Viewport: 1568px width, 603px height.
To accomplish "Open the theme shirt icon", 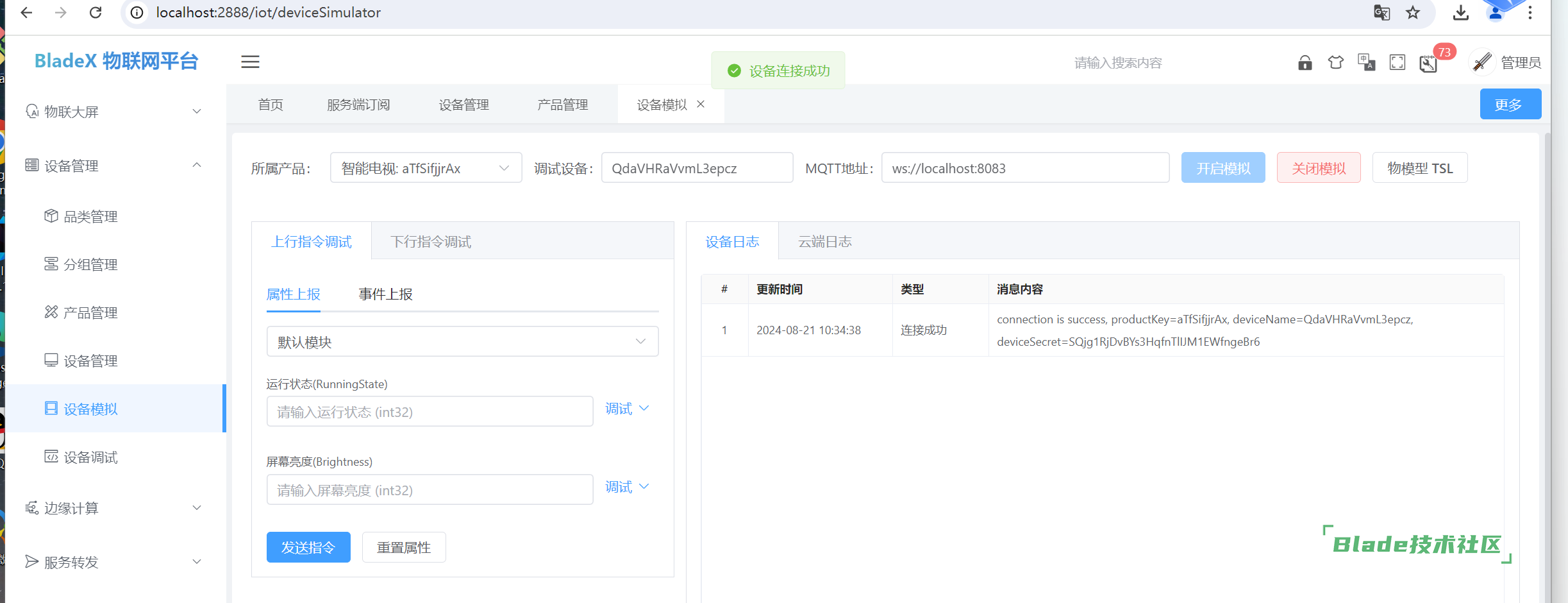I will click(x=1335, y=62).
